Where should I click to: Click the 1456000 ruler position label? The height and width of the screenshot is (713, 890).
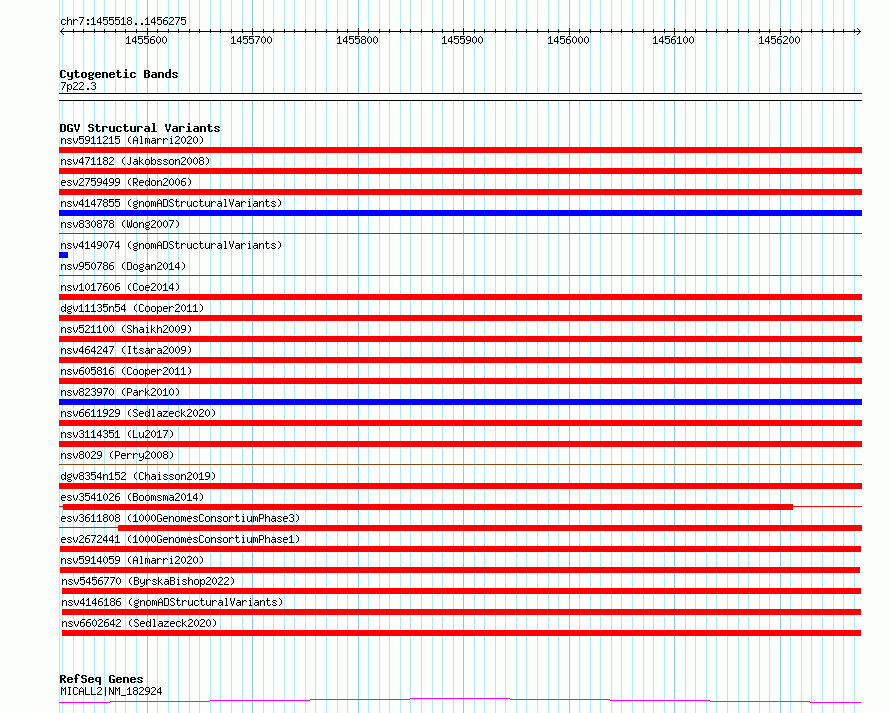[568, 40]
